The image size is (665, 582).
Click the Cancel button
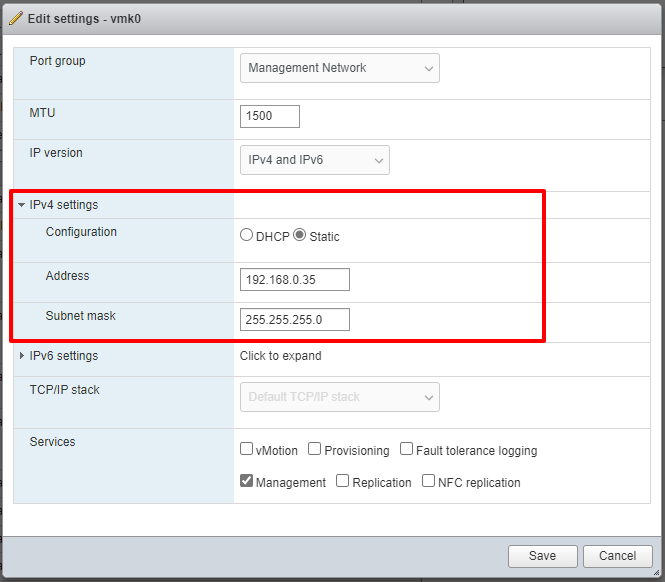[x=617, y=556]
